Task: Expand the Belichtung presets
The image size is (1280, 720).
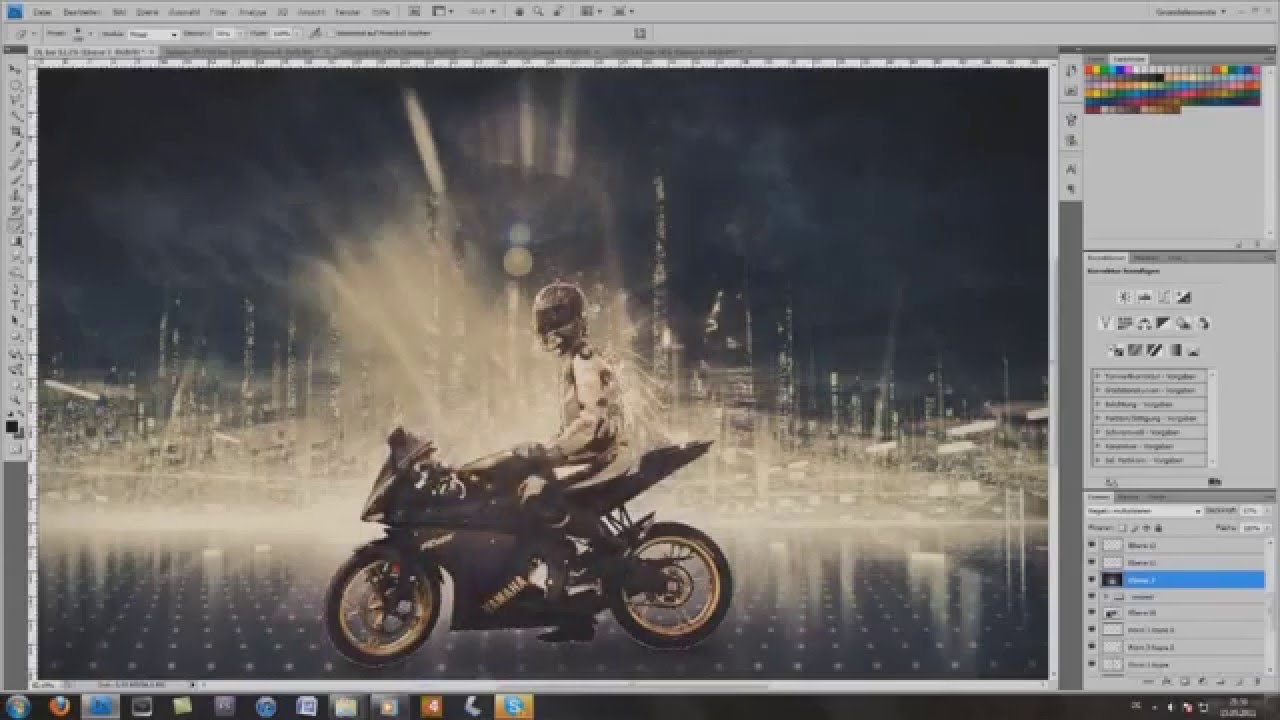Action: 1098,404
